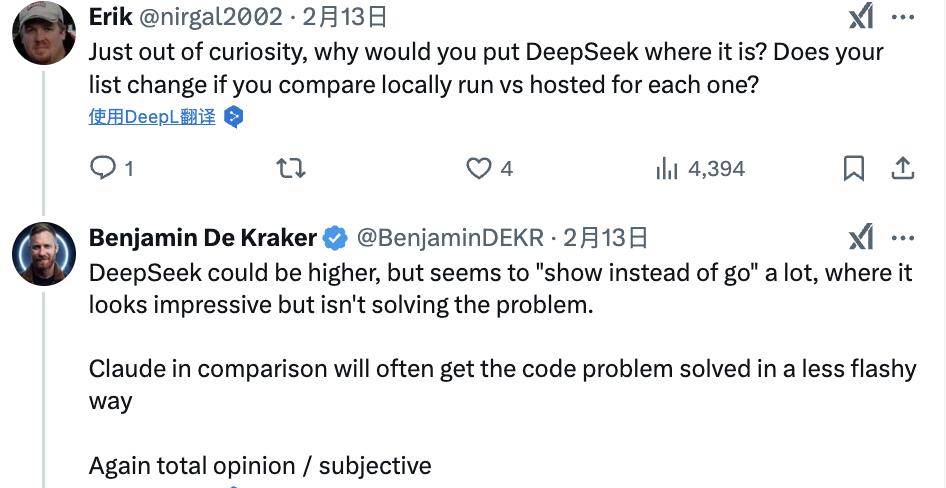
Task: Click Grok icon on Benjamin's tweet
Action: click(861, 236)
